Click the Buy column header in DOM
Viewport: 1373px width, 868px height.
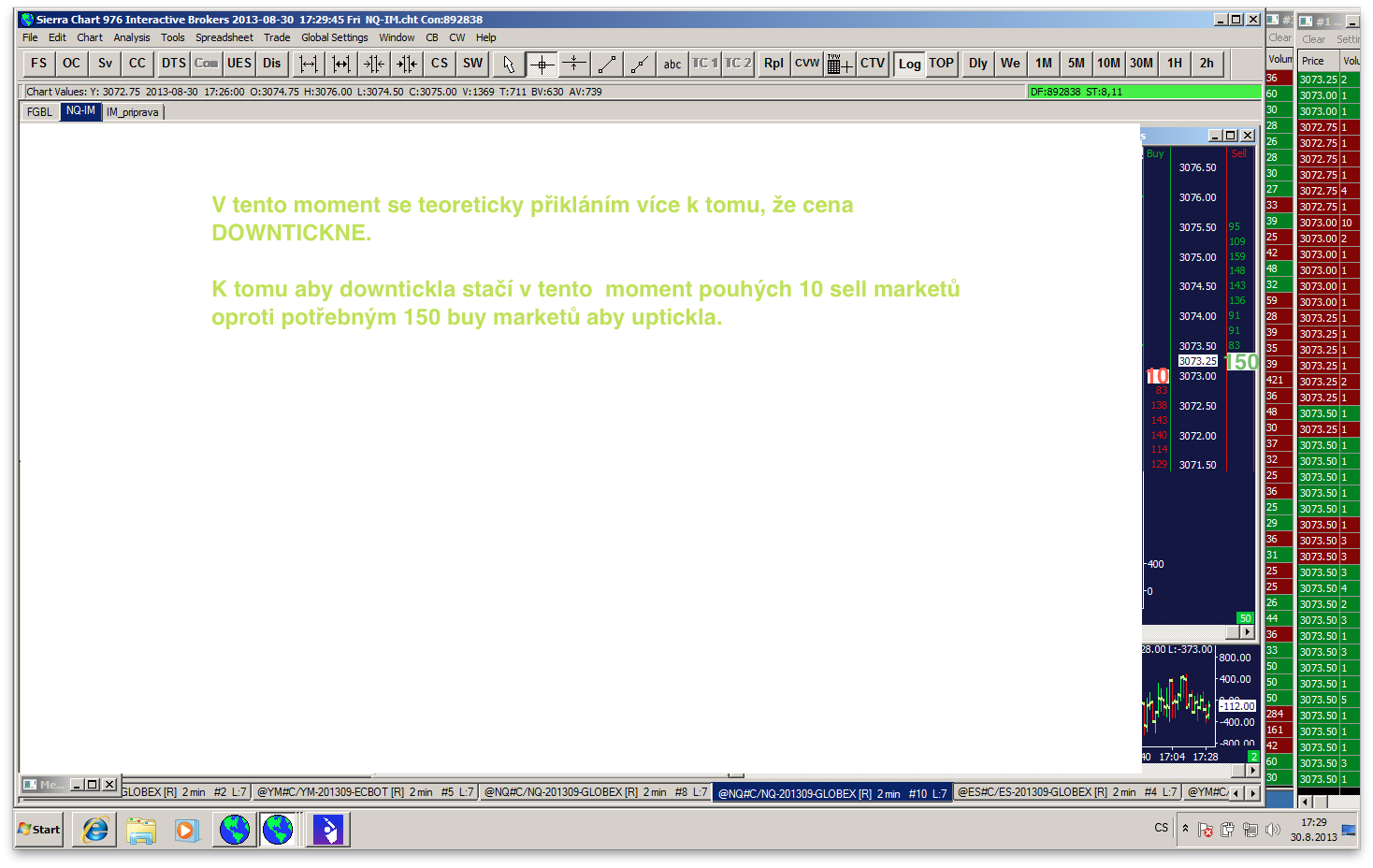coord(1155,153)
